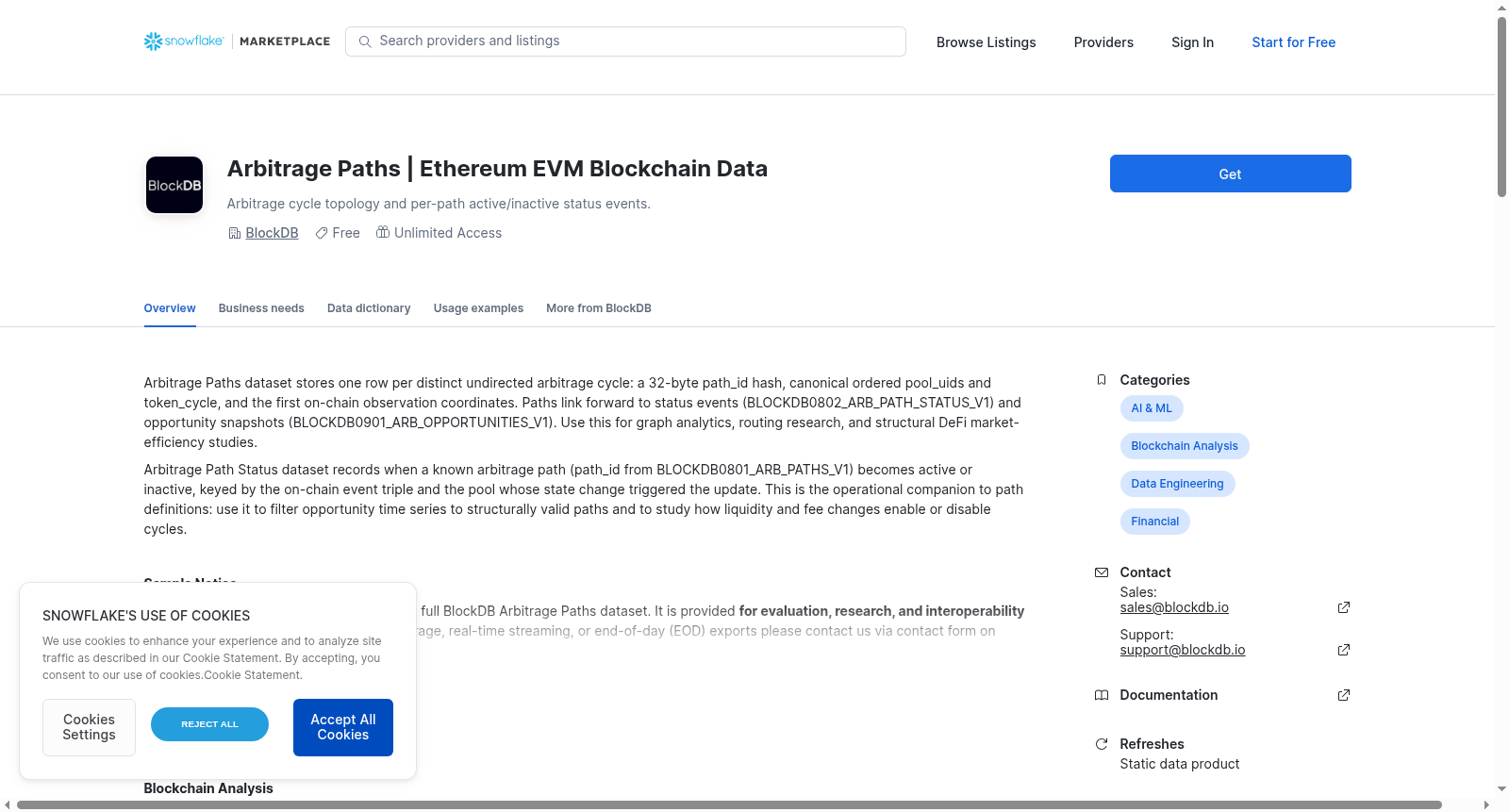The image size is (1509, 812).
Task: Click the BlockDB listing logo
Action: pyautogui.click(x=174, y=185)
